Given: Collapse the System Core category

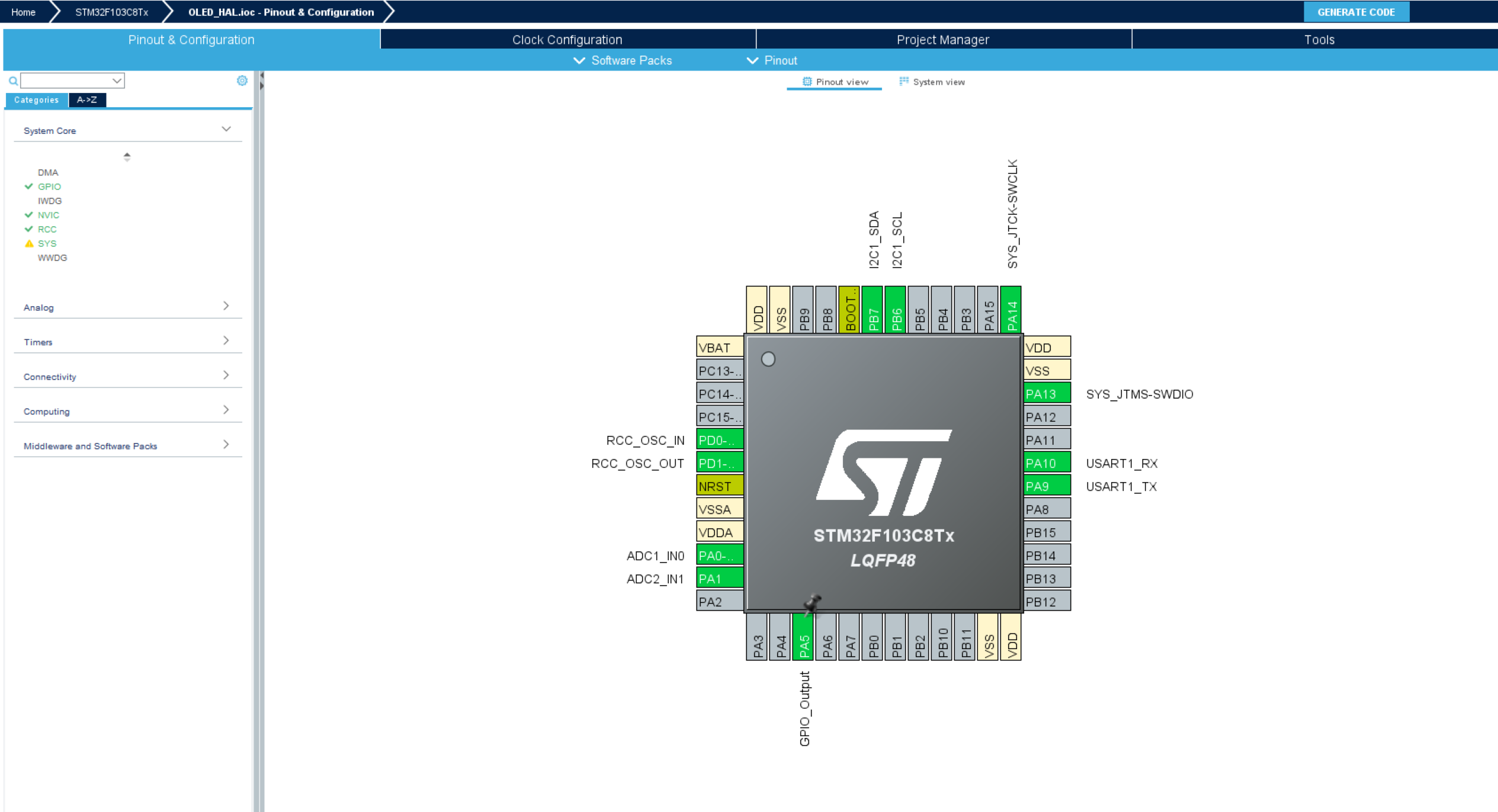Looking at the screenshot, I should tap(226, 129).
